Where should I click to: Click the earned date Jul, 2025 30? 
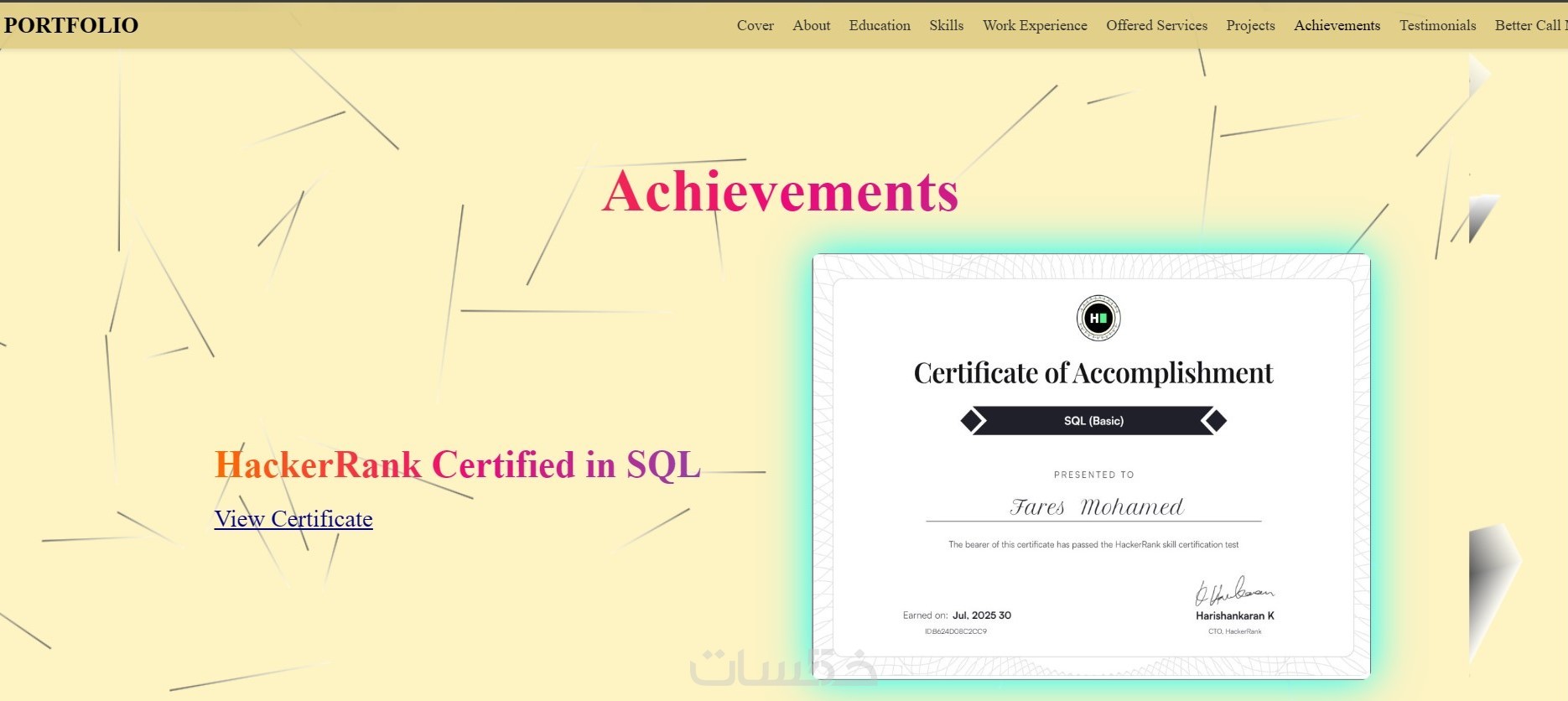click(x=982, y=615)
